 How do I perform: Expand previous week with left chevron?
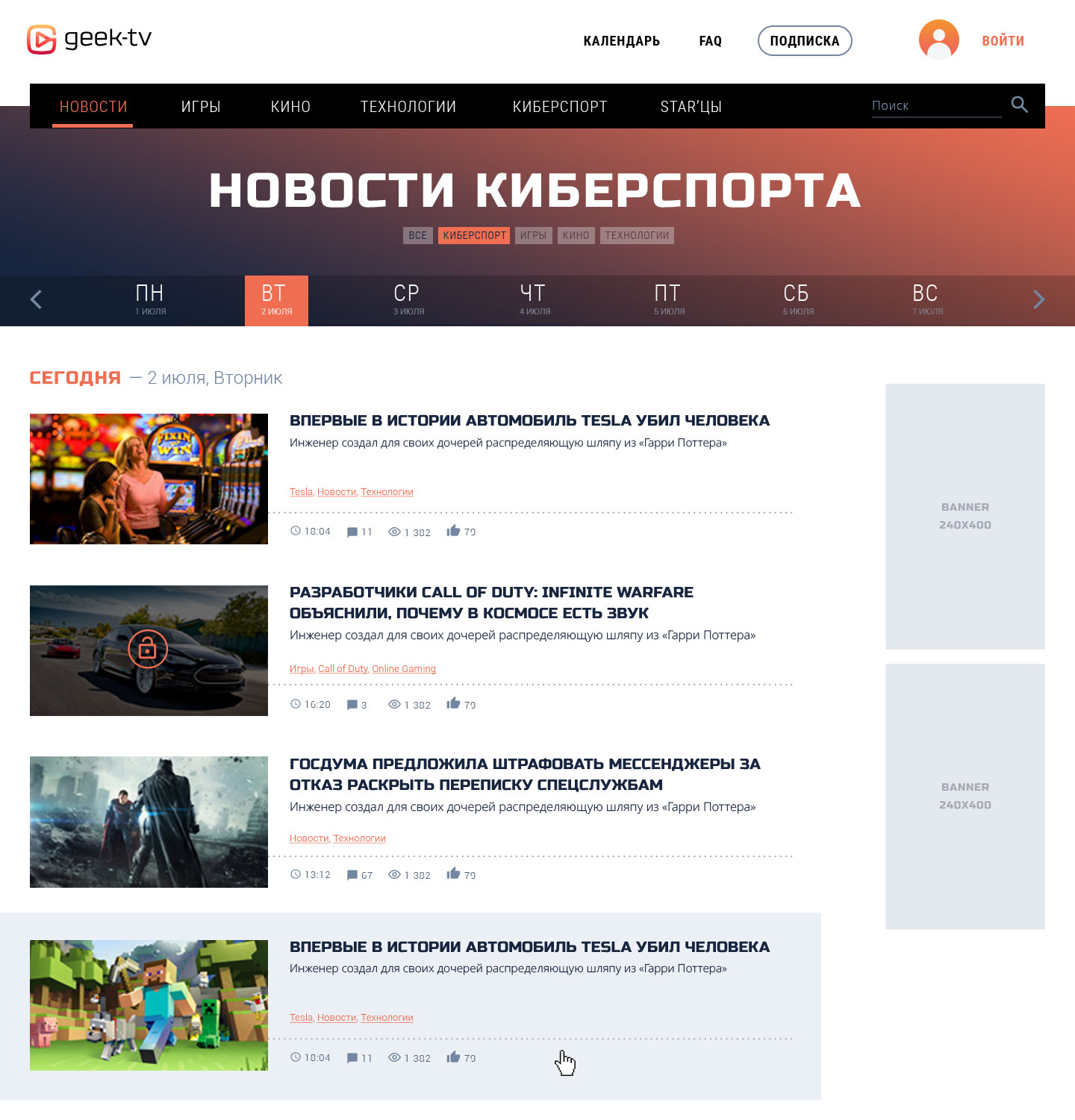35,299
